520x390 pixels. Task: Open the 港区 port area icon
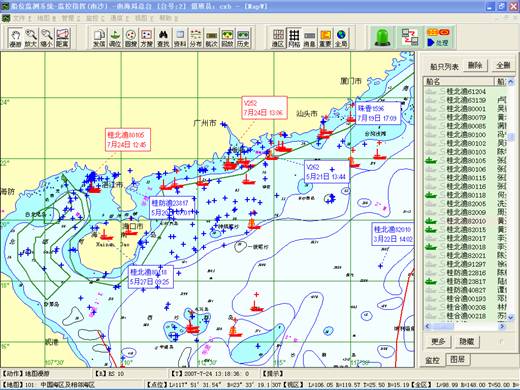pos(278,38)
